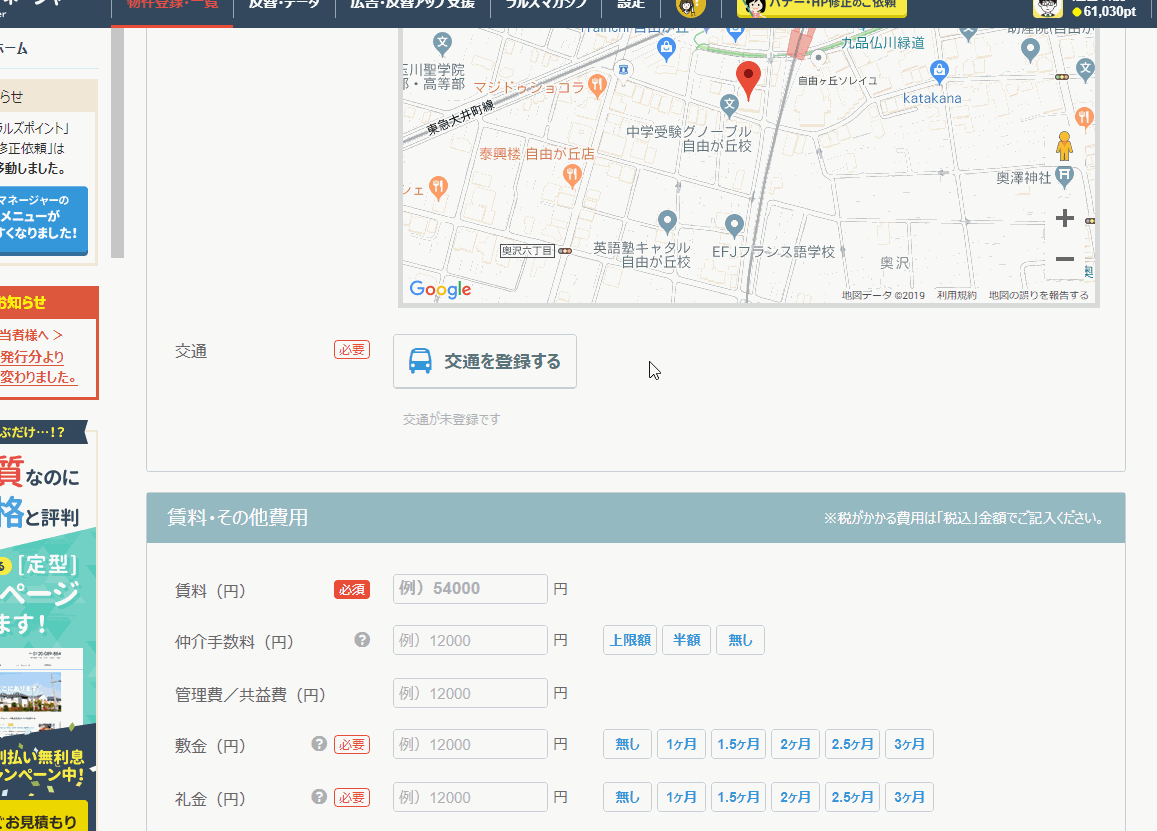Open help icon beside 礼金 (円)
The width and height of the screenshot is (1157, 831).
point(319,797)
